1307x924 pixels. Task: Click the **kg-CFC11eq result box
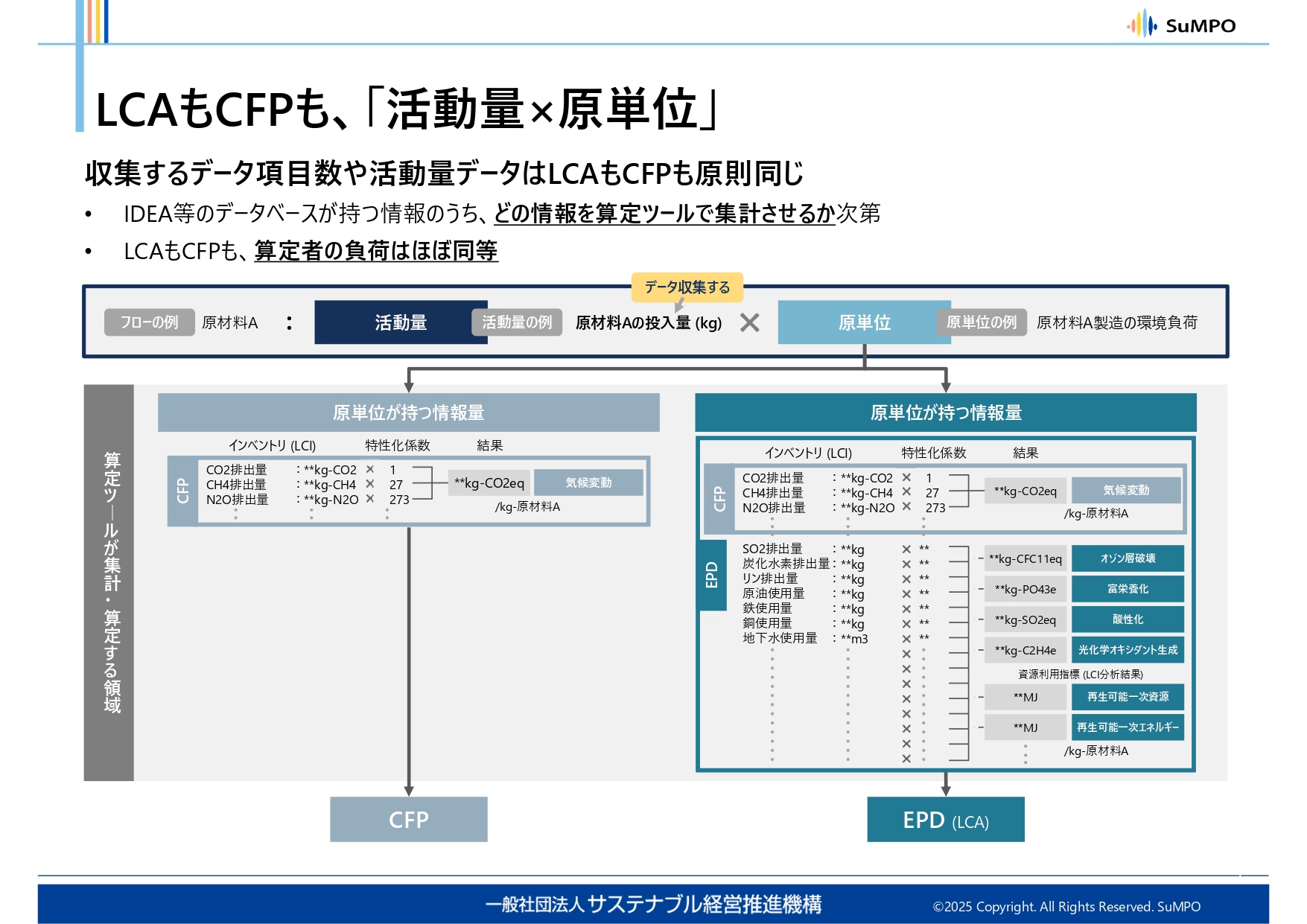(1025, 558)
